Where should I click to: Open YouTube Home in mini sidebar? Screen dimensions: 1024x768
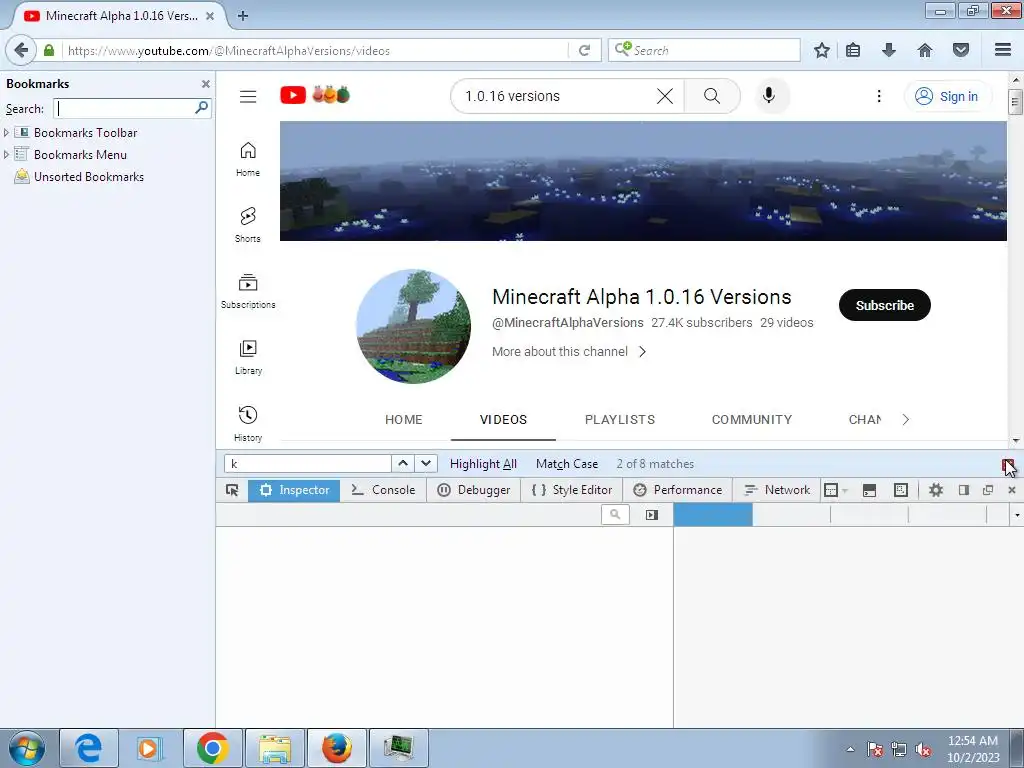click(x=248, y=159)
